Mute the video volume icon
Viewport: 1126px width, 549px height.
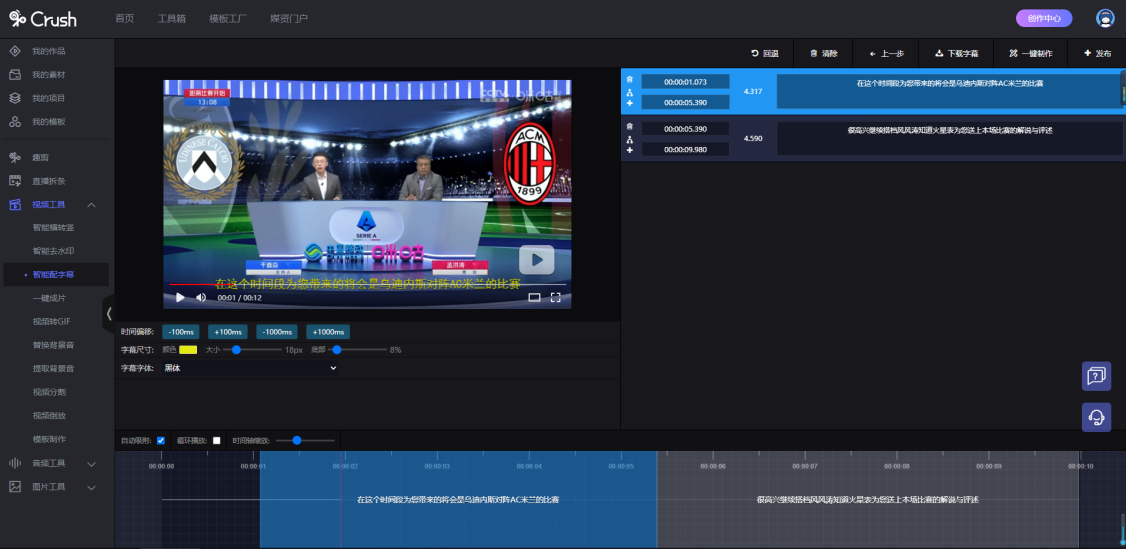click(x=201, y=297)
